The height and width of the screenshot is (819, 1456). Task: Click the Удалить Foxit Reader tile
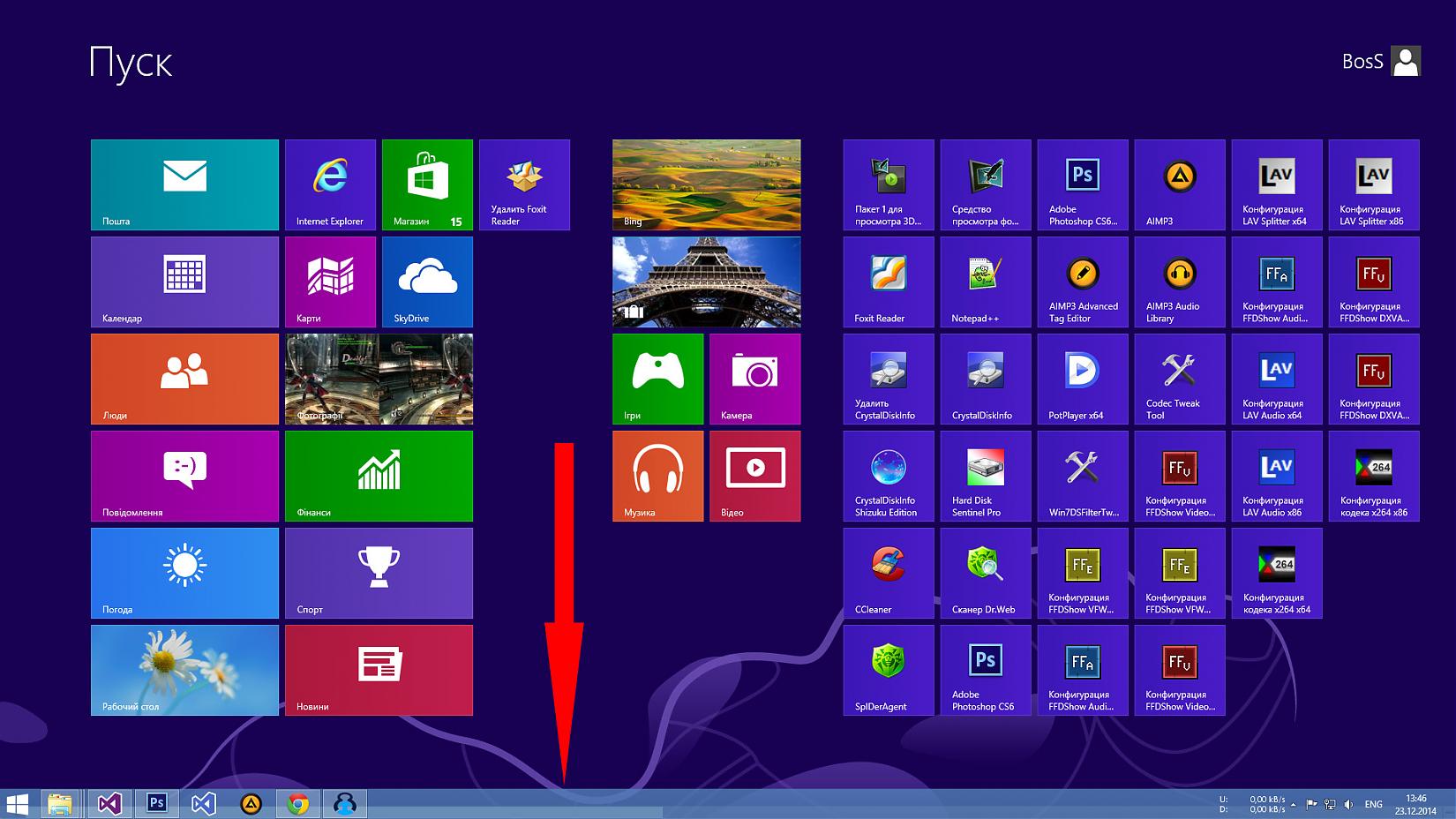tap(524, 184)
